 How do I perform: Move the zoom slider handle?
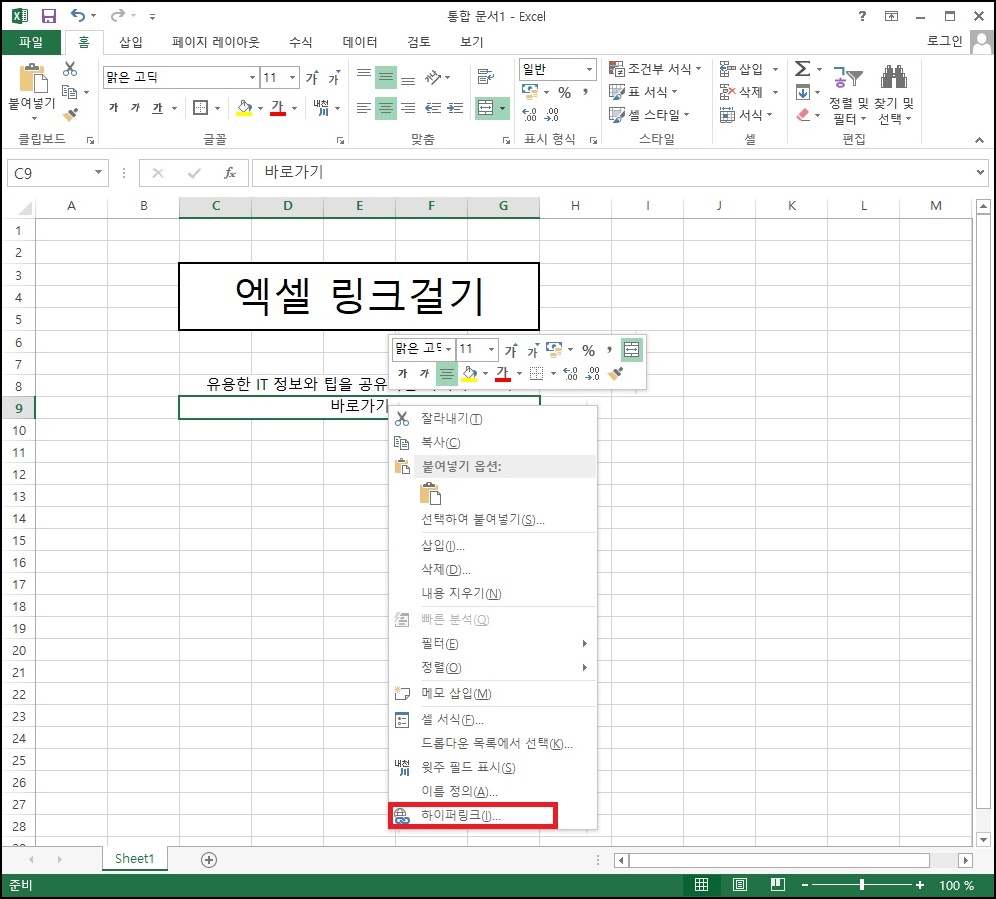tap(861, 885)
